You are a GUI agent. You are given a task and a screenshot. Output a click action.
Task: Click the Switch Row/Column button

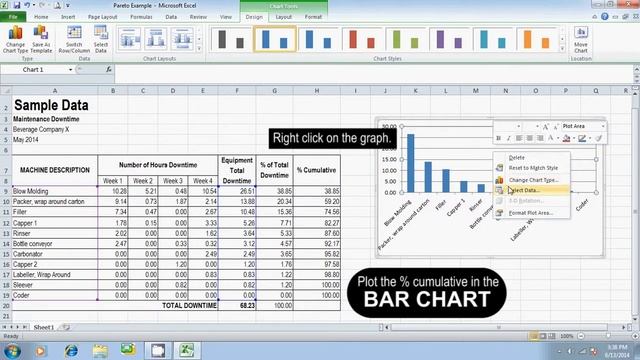coord(74,39)
